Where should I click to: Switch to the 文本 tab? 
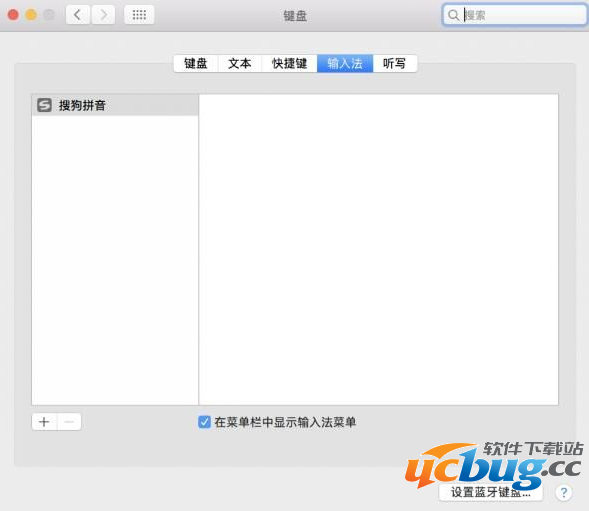(240, 63)
